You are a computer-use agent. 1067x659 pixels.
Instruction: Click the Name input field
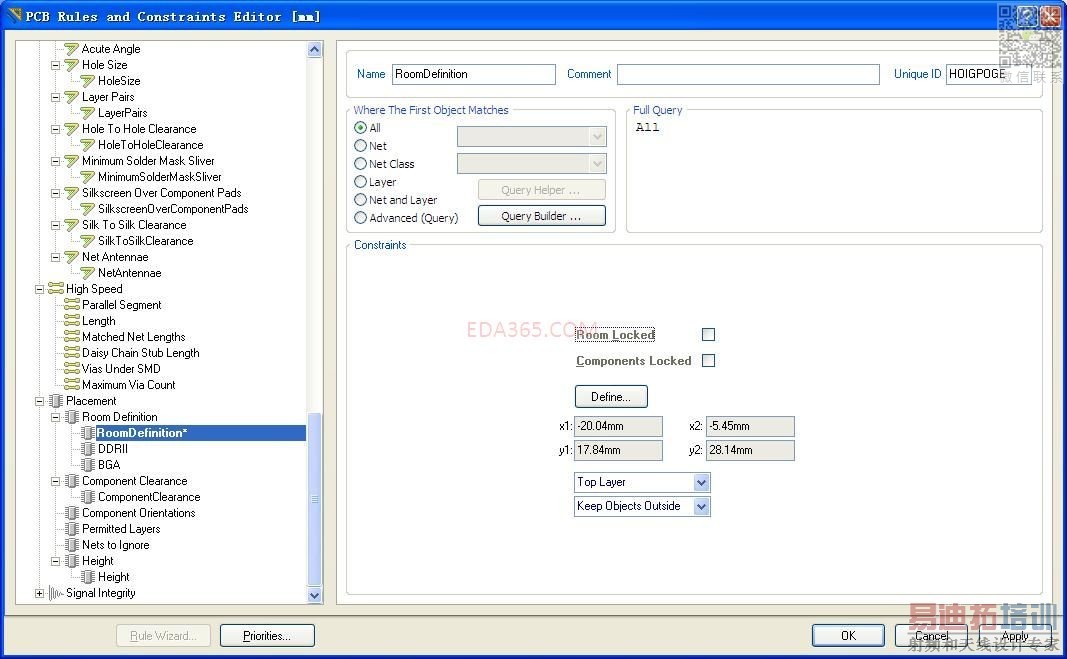474,74
